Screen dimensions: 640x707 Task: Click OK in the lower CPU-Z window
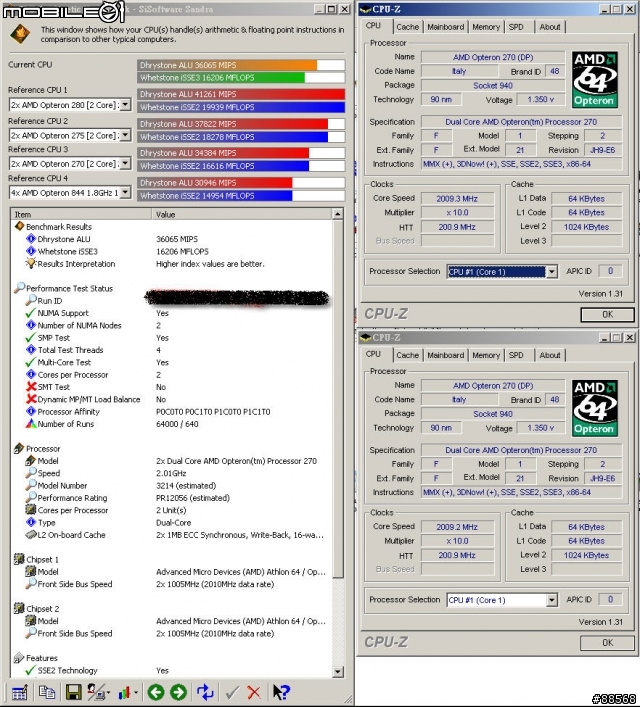[x=608, y=643]
